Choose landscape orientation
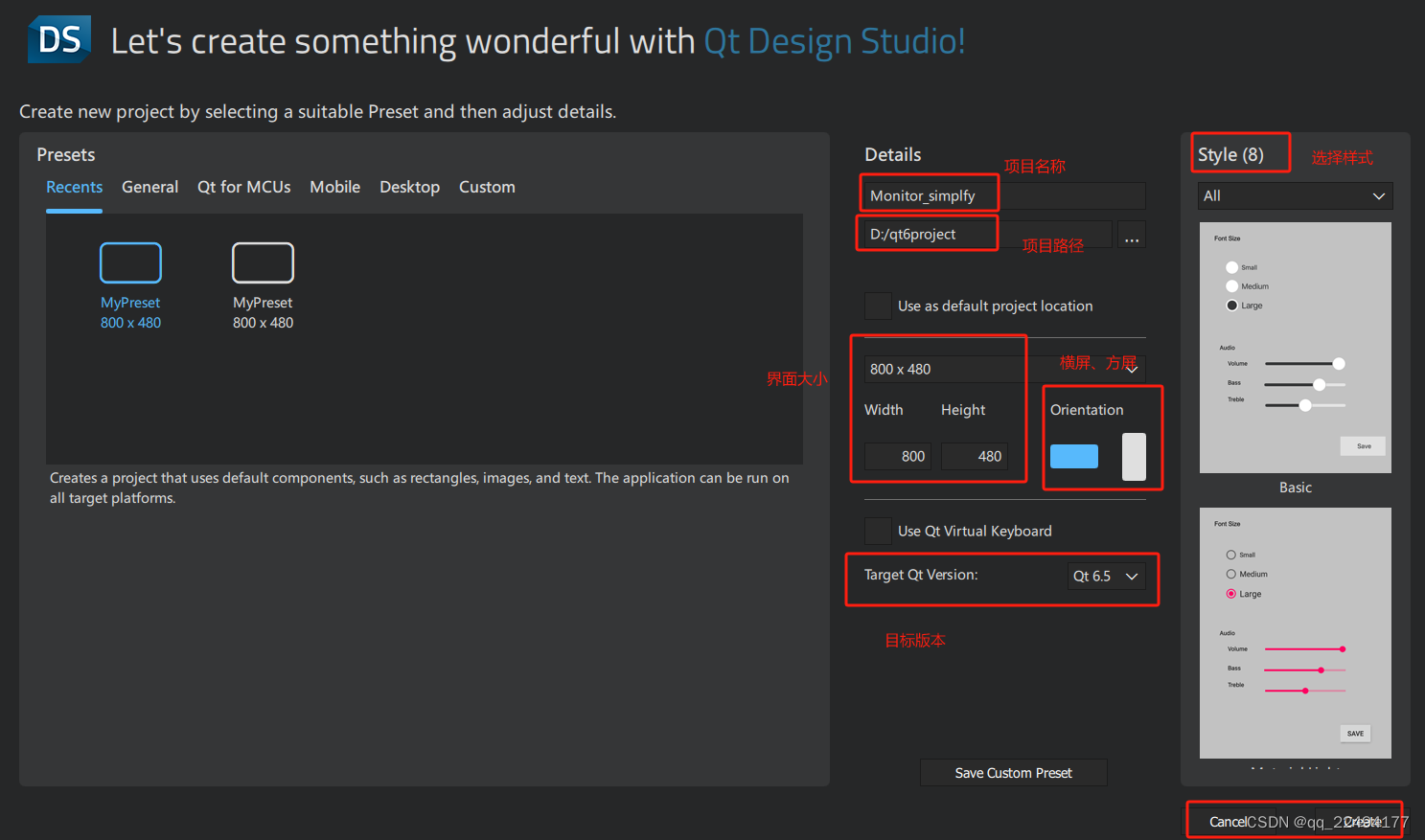 (x=1074, y=457)
